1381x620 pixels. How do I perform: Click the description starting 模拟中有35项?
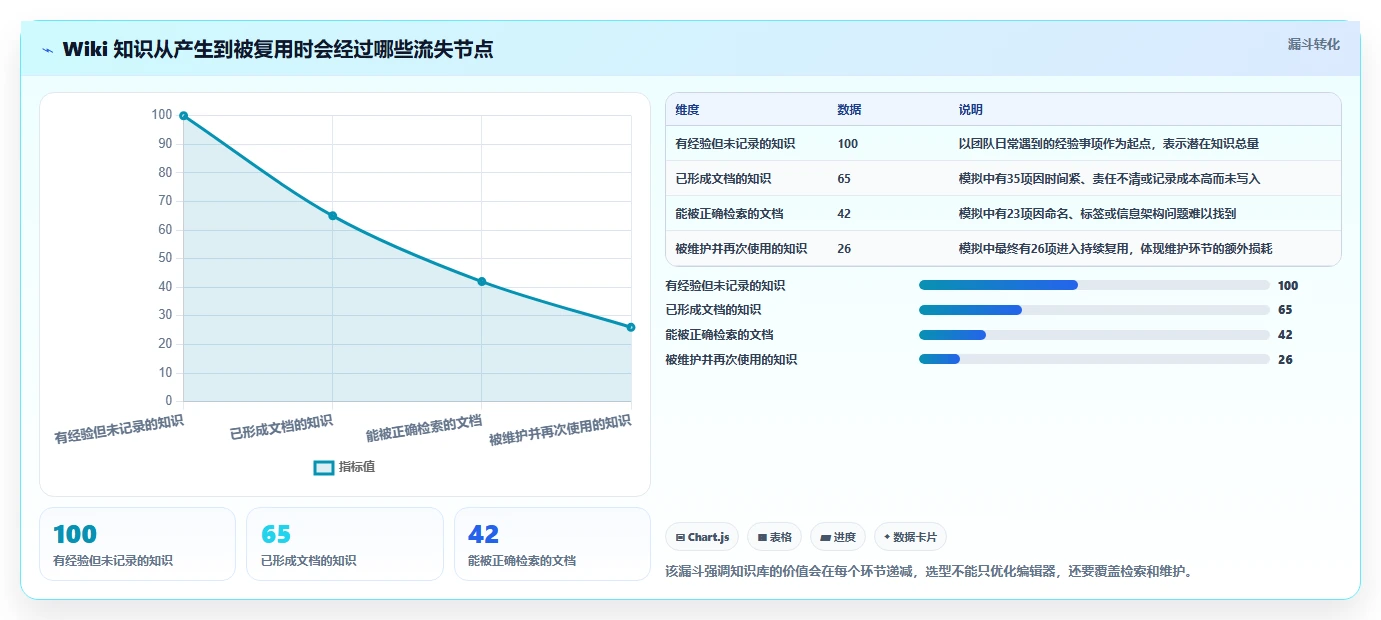click(1109, 179)
